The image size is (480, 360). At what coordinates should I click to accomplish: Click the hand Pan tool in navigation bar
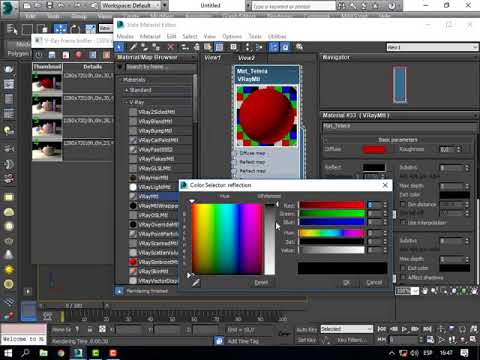425,291
